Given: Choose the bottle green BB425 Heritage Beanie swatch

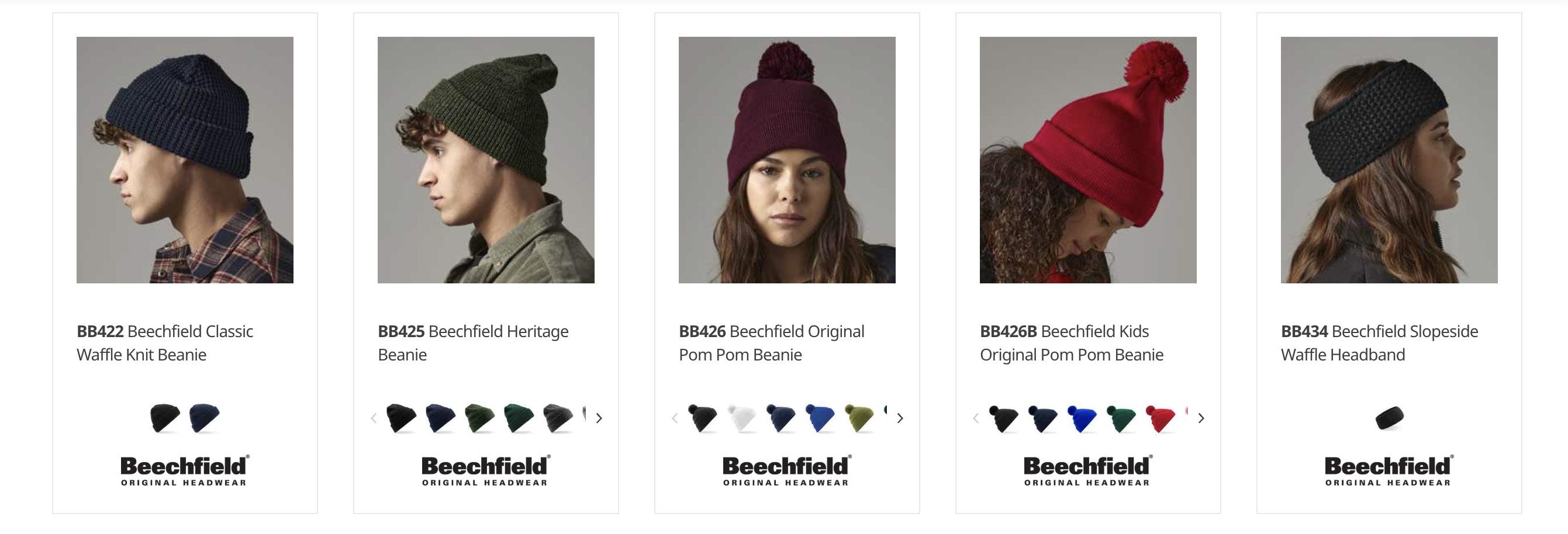Looking at the screenshot, I should click(x=519, y=418).
